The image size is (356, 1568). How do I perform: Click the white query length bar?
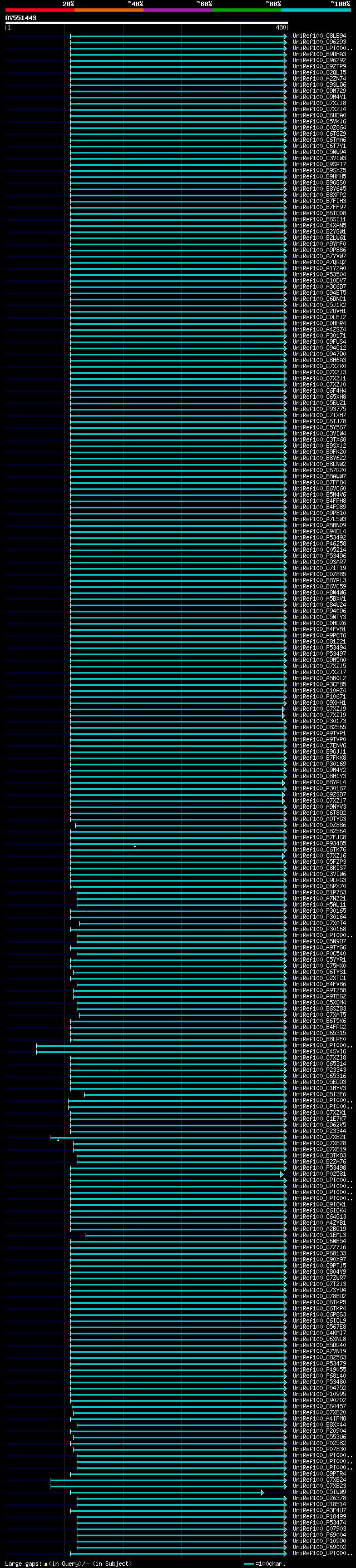[147, 23]
